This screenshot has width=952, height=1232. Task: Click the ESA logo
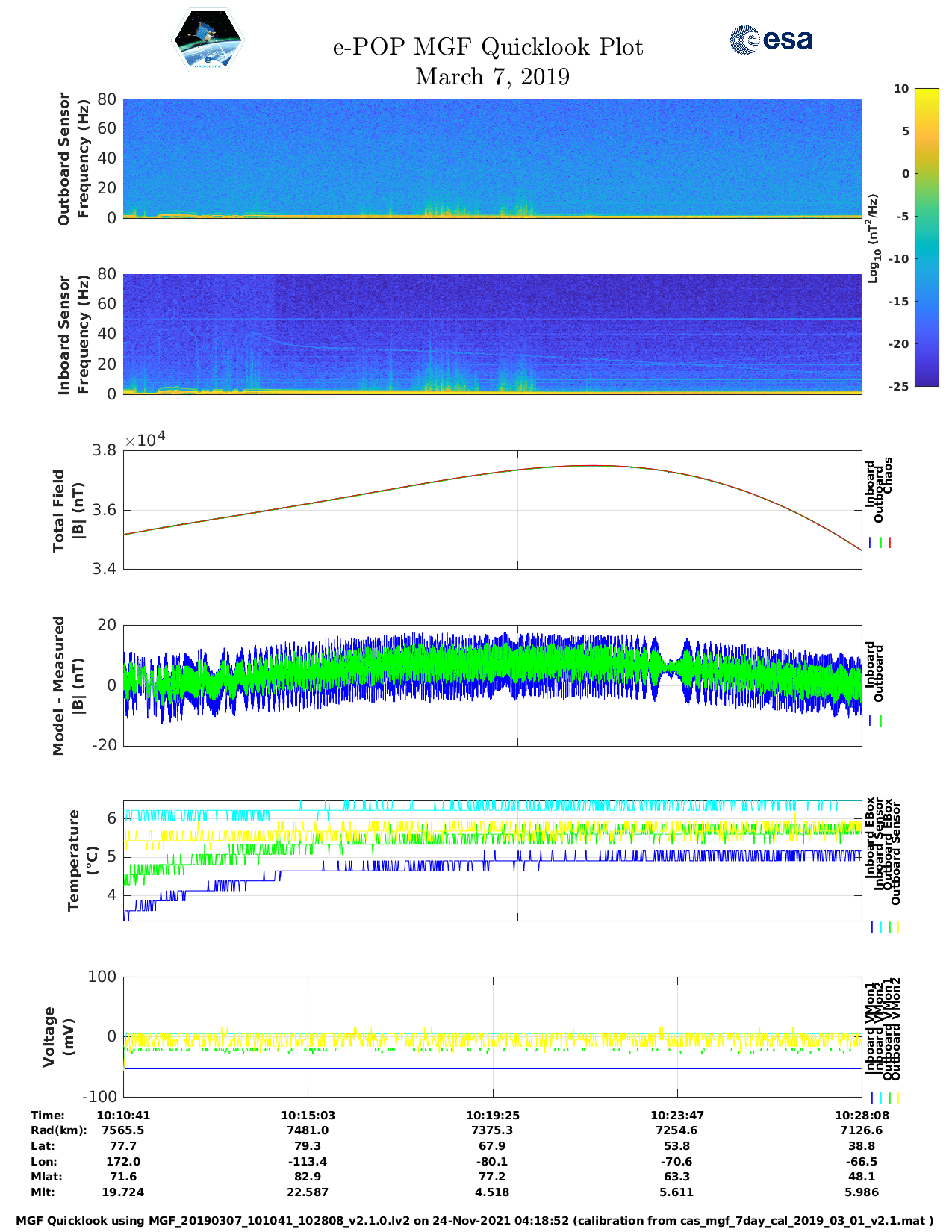[x=771, y=40]
